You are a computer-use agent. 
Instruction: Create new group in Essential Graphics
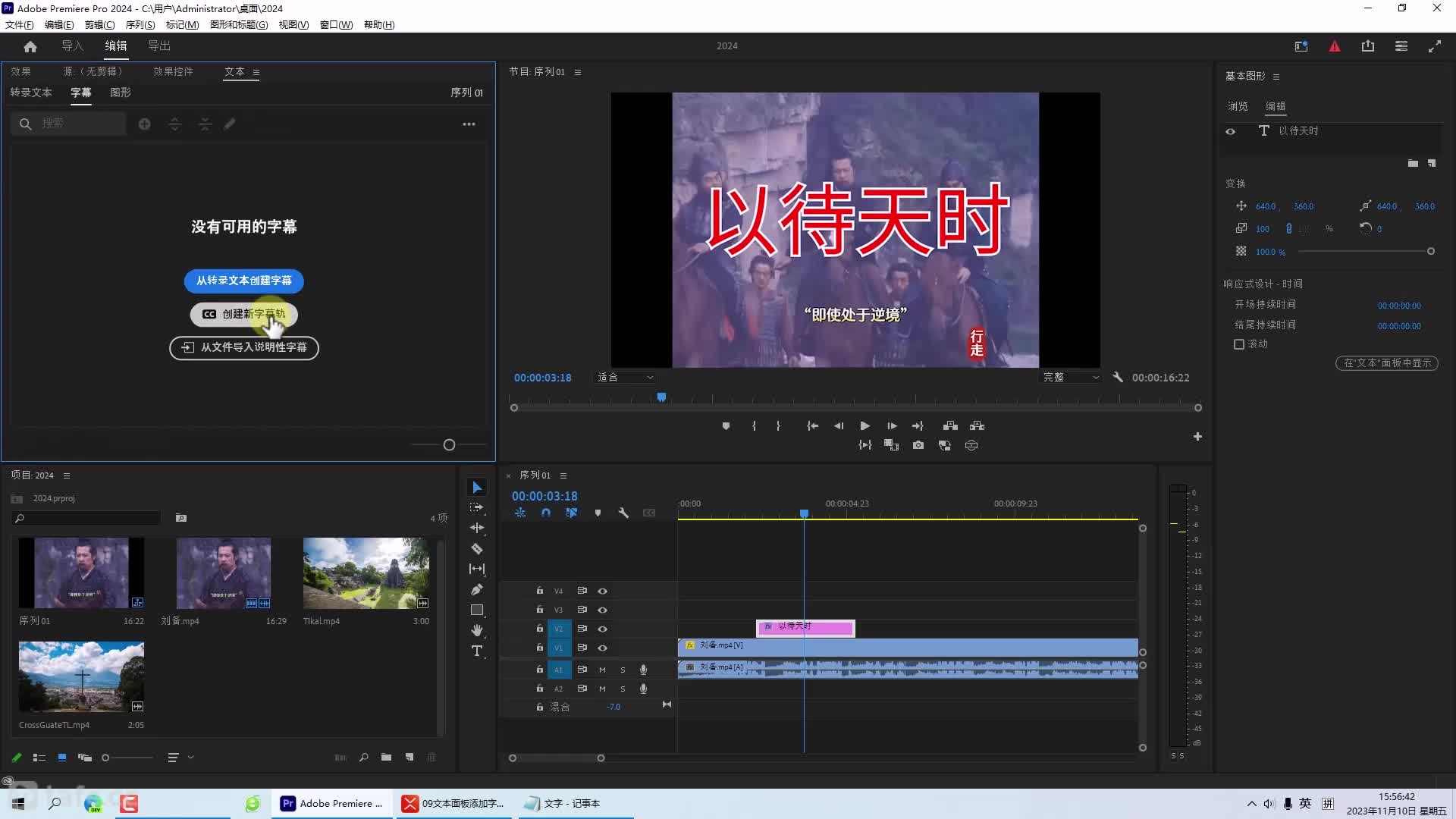[x=1413, y=163]
